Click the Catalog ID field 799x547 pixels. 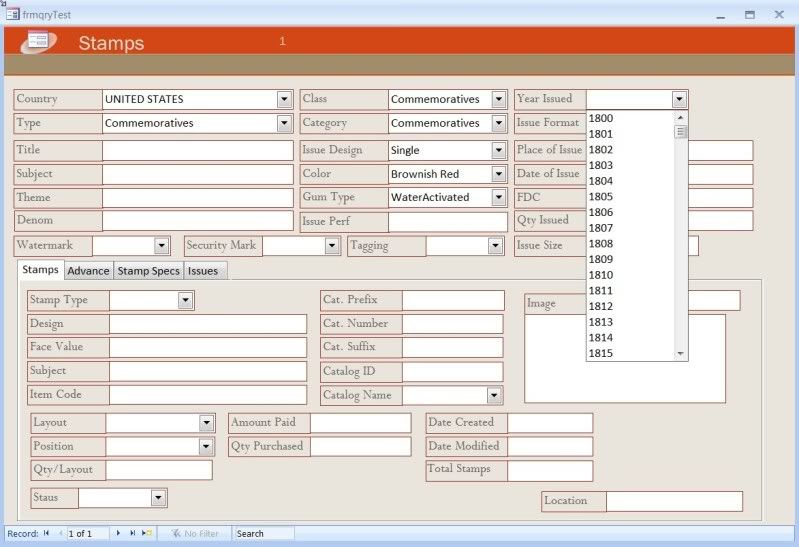tap(452, 372)
